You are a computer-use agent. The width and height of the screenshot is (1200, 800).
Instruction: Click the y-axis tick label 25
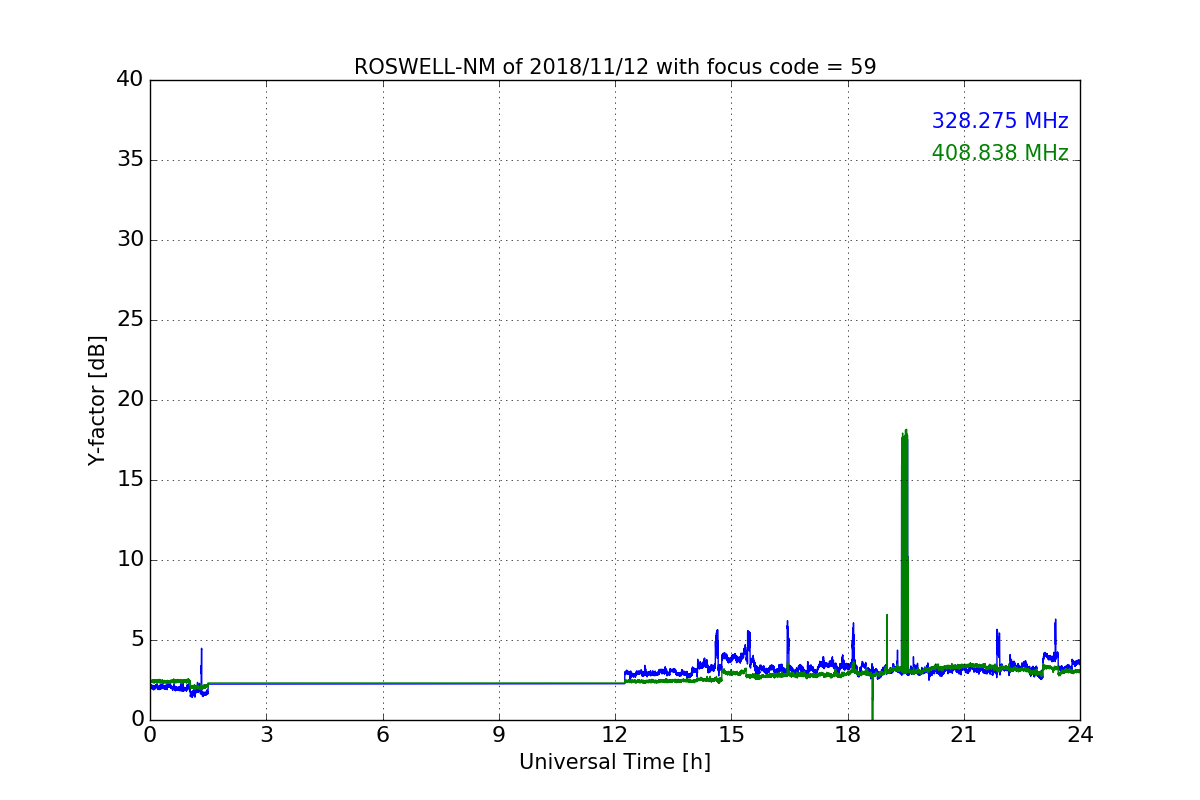(x=130, y=320)
